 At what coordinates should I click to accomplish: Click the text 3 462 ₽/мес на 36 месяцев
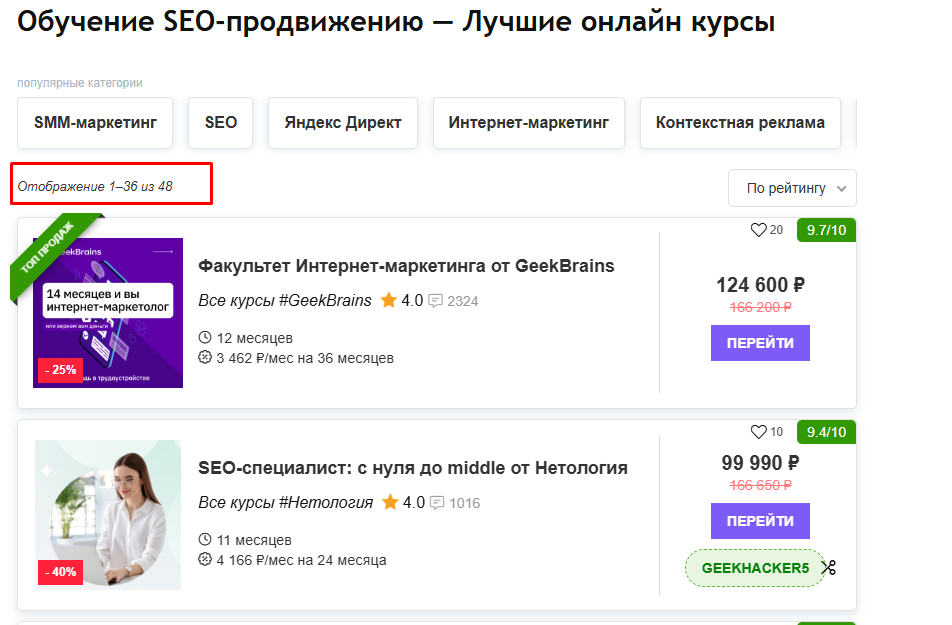(x=305, y=358)
